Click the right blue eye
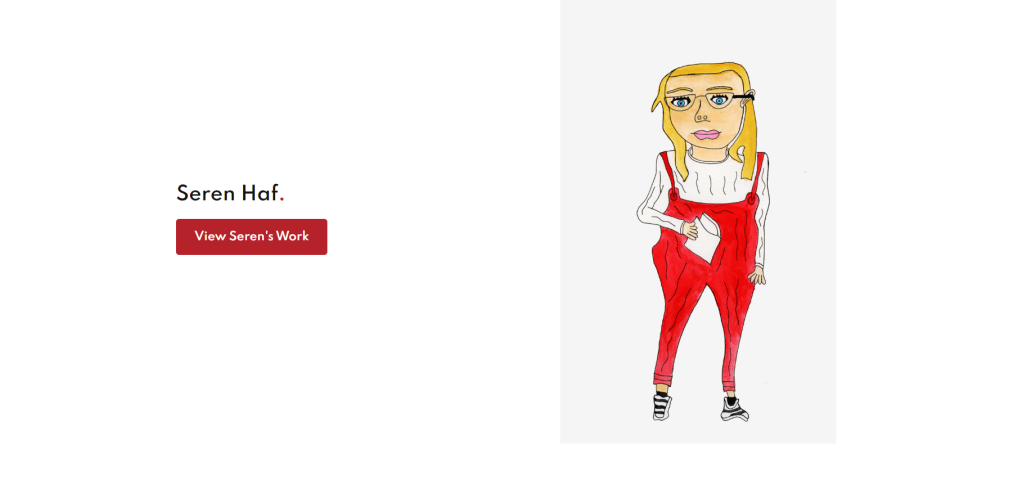This screenshot has width=1022, height=489. [719, 100]
